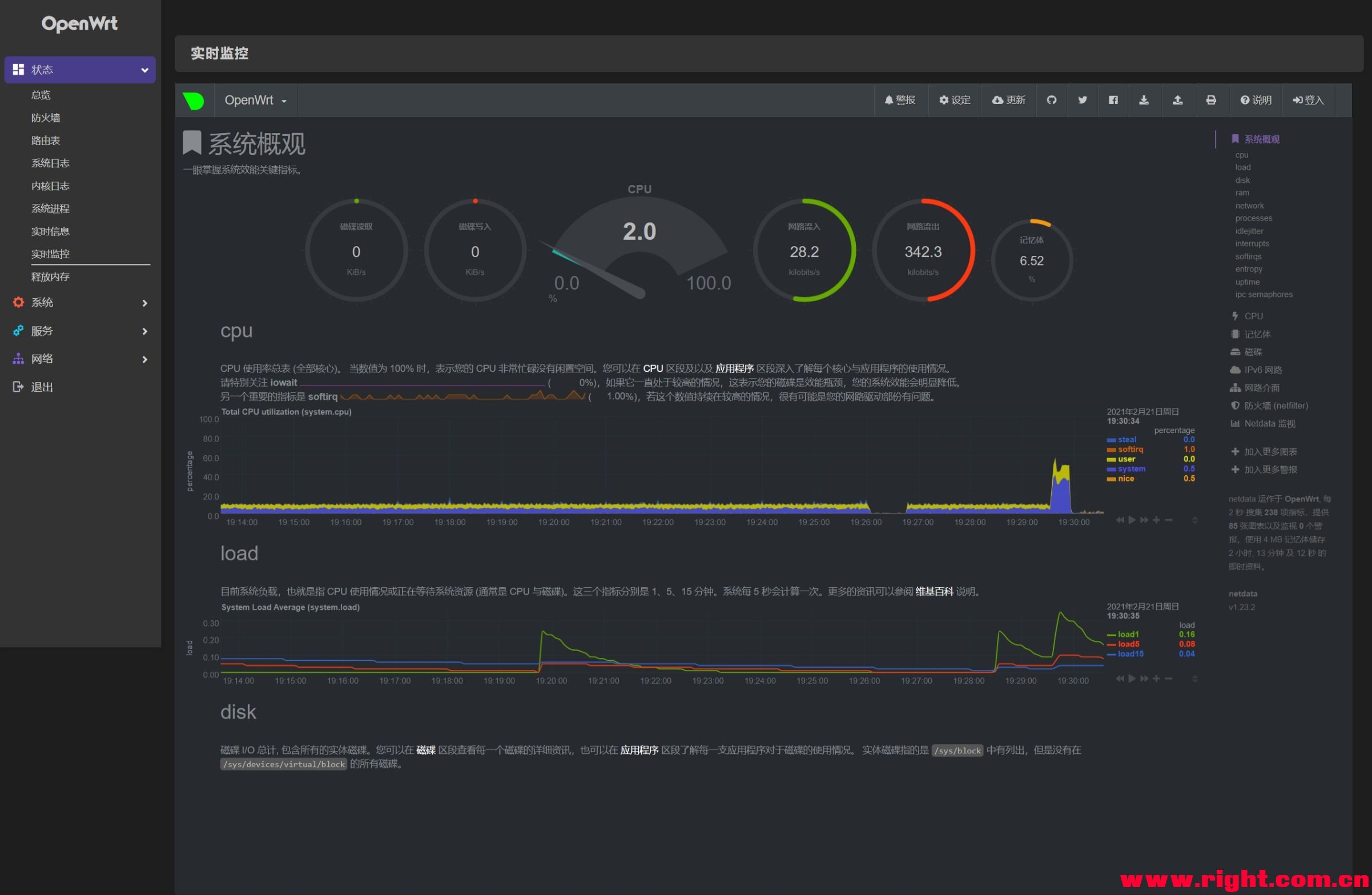The width and height of the screenshot is (1372, 895).
Task: Click the upload snapshot icon
Action: point(1178,101)
